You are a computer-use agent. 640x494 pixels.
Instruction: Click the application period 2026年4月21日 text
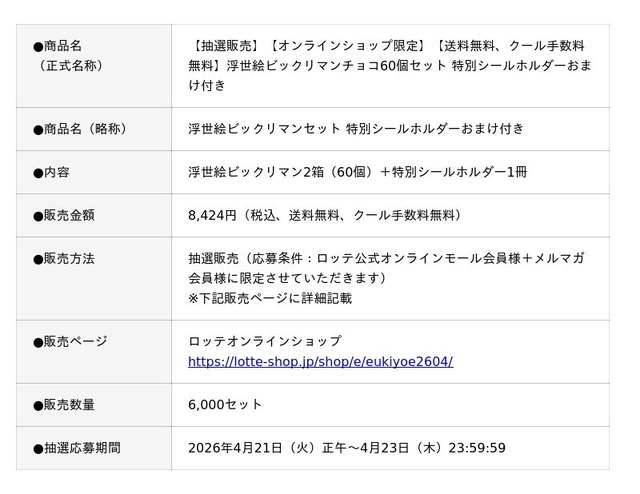click(x=346, y=448)
